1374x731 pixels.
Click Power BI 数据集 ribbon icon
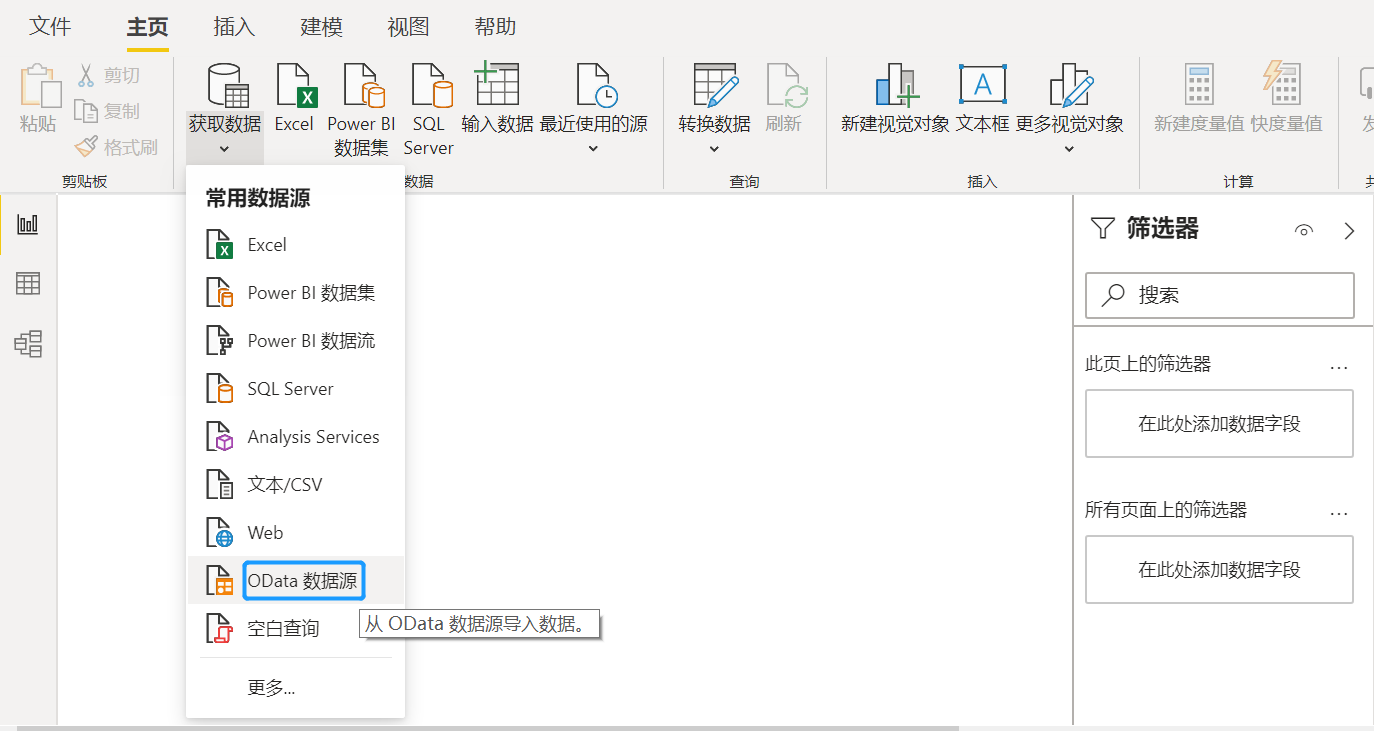pos(361,87)
